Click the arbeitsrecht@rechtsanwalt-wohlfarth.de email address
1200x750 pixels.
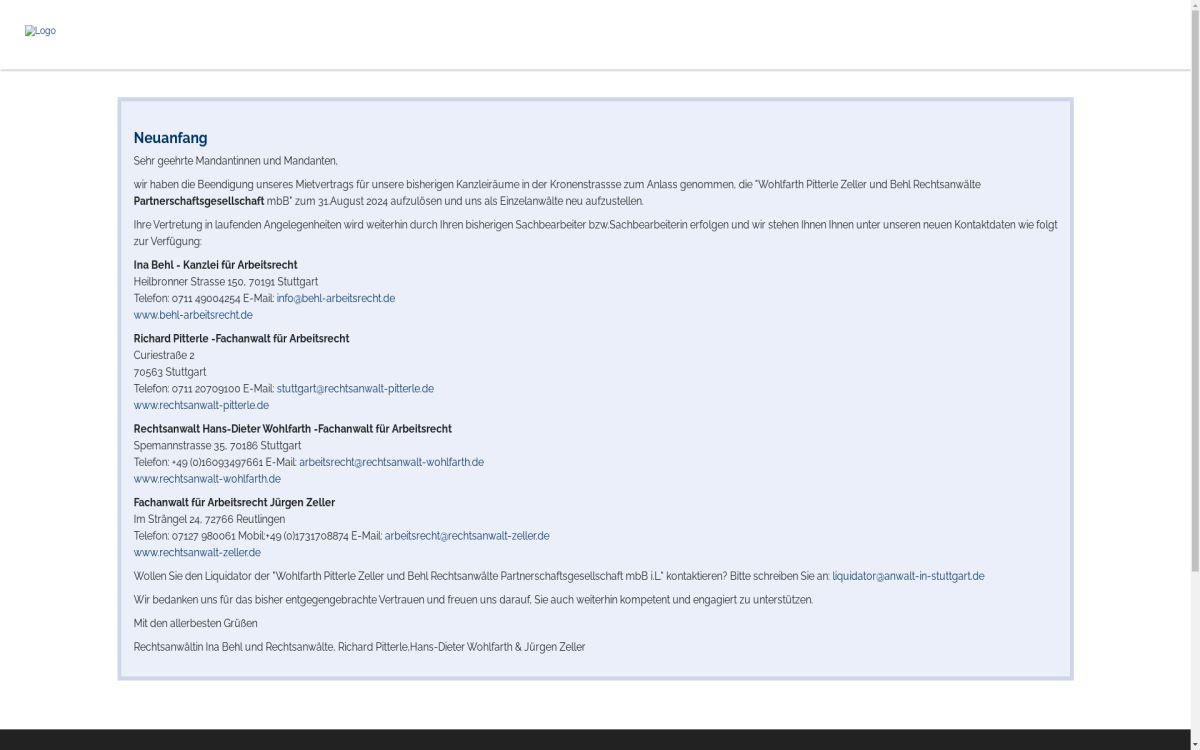point(391,462)
